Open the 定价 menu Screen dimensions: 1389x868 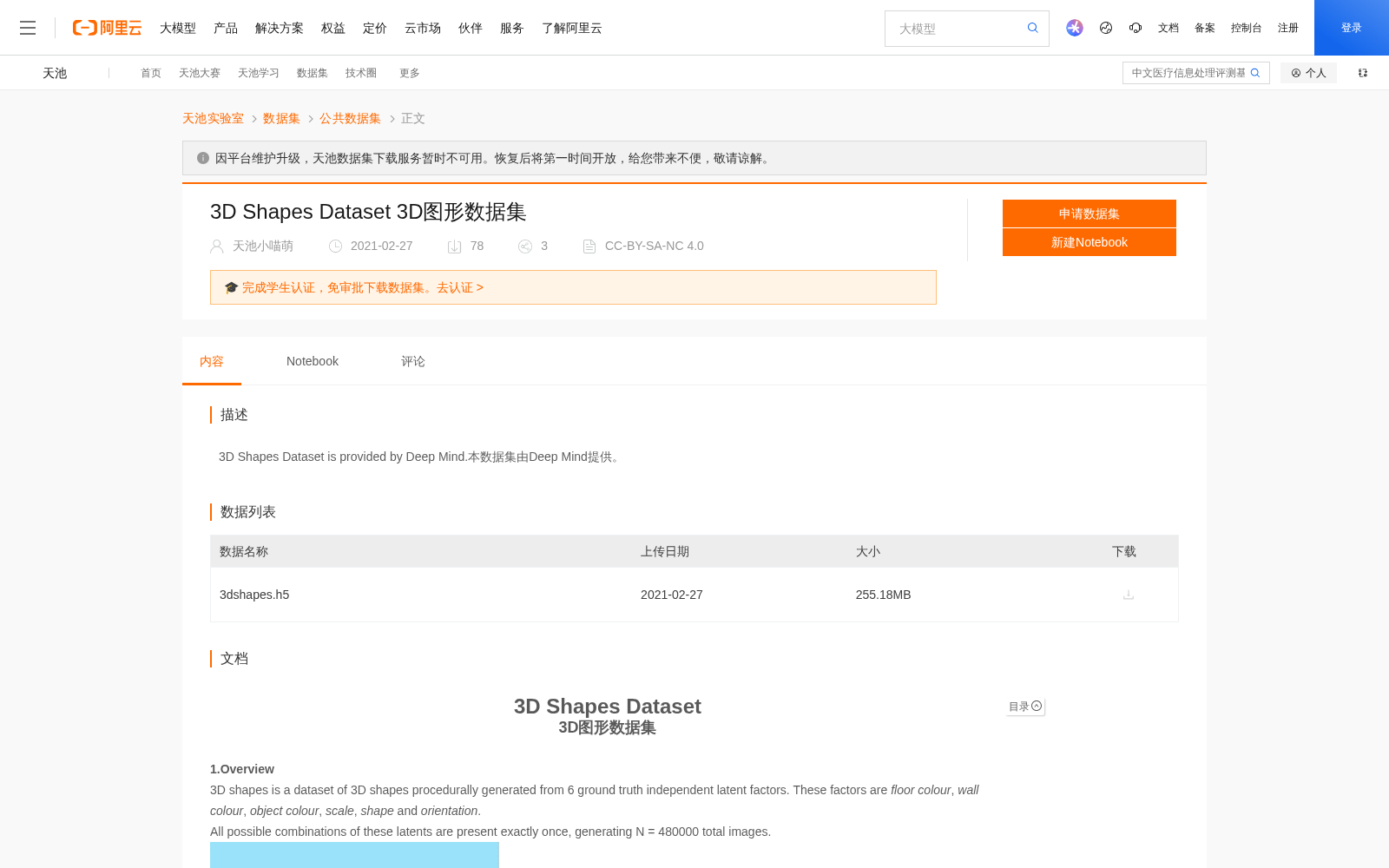tap(375, 28)
